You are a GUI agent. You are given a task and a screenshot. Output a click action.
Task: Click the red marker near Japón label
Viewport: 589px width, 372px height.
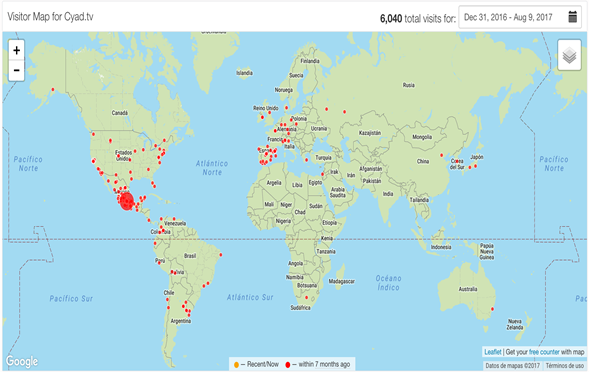coord(475,166)
